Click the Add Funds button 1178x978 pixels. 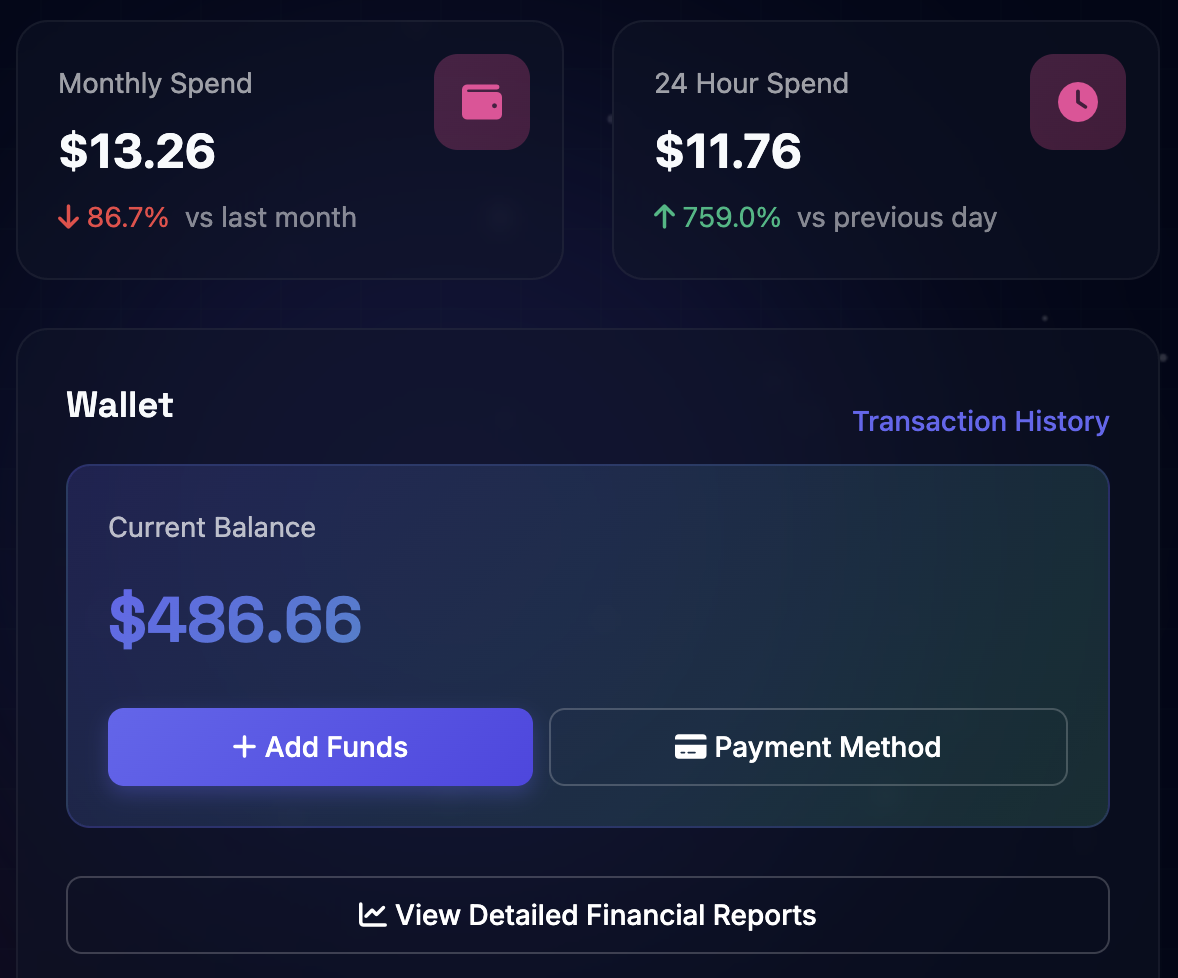[x=320, y=746]
